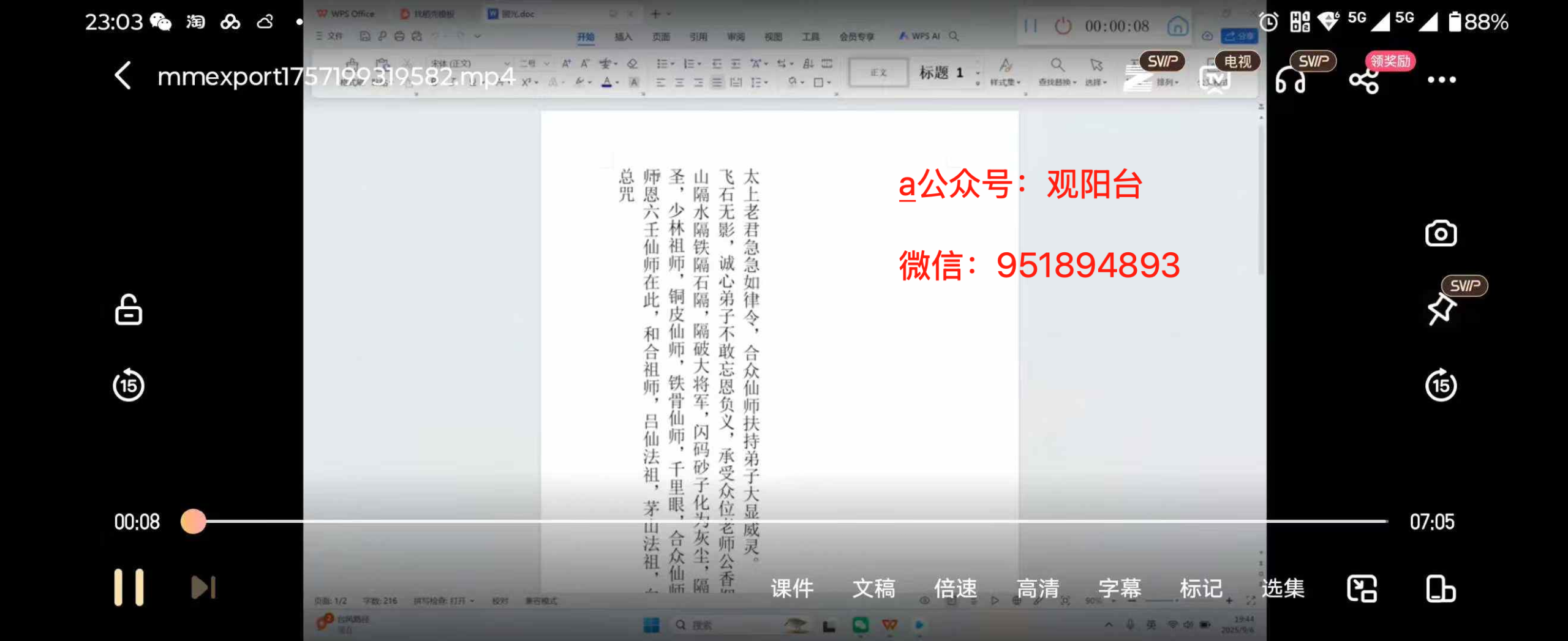Click the SVIP pin icon
Image resolution: width=1568 pixels, height=641 pixels.
coord(1441,309)
